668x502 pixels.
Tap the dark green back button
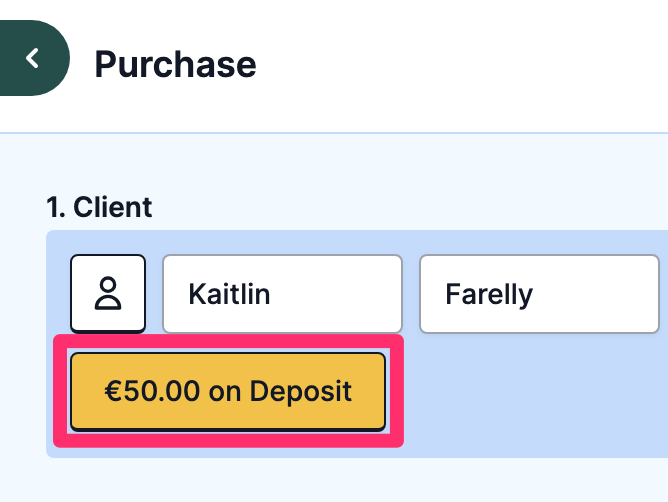(32, 58)
